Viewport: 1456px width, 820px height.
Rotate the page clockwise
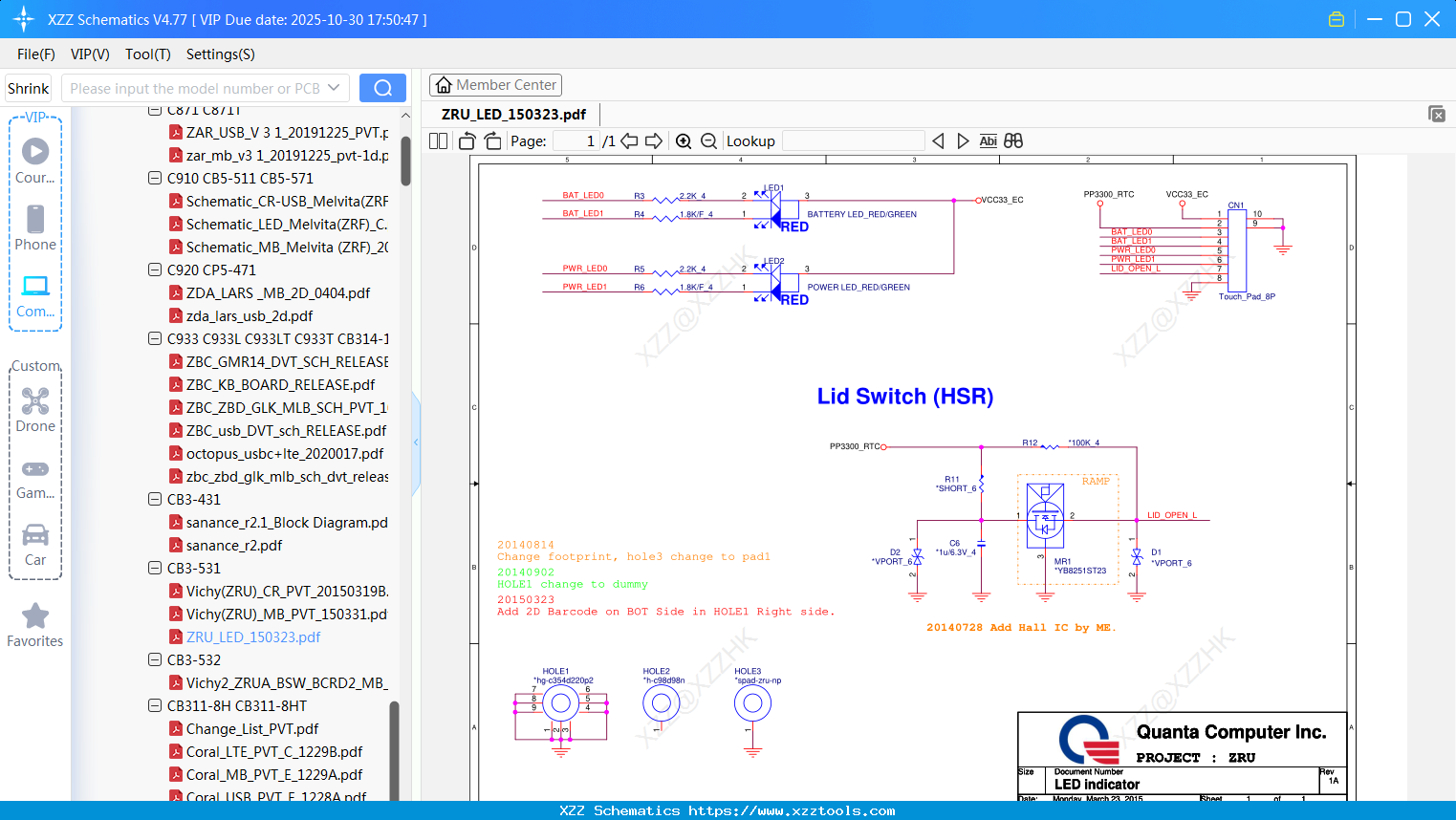coord(492,141)
